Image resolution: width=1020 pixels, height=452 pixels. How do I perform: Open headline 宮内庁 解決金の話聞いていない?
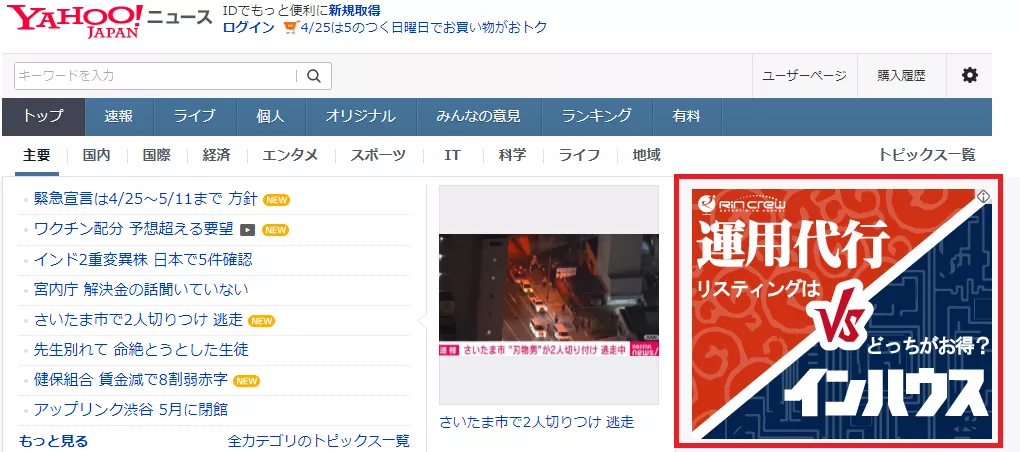141,289
